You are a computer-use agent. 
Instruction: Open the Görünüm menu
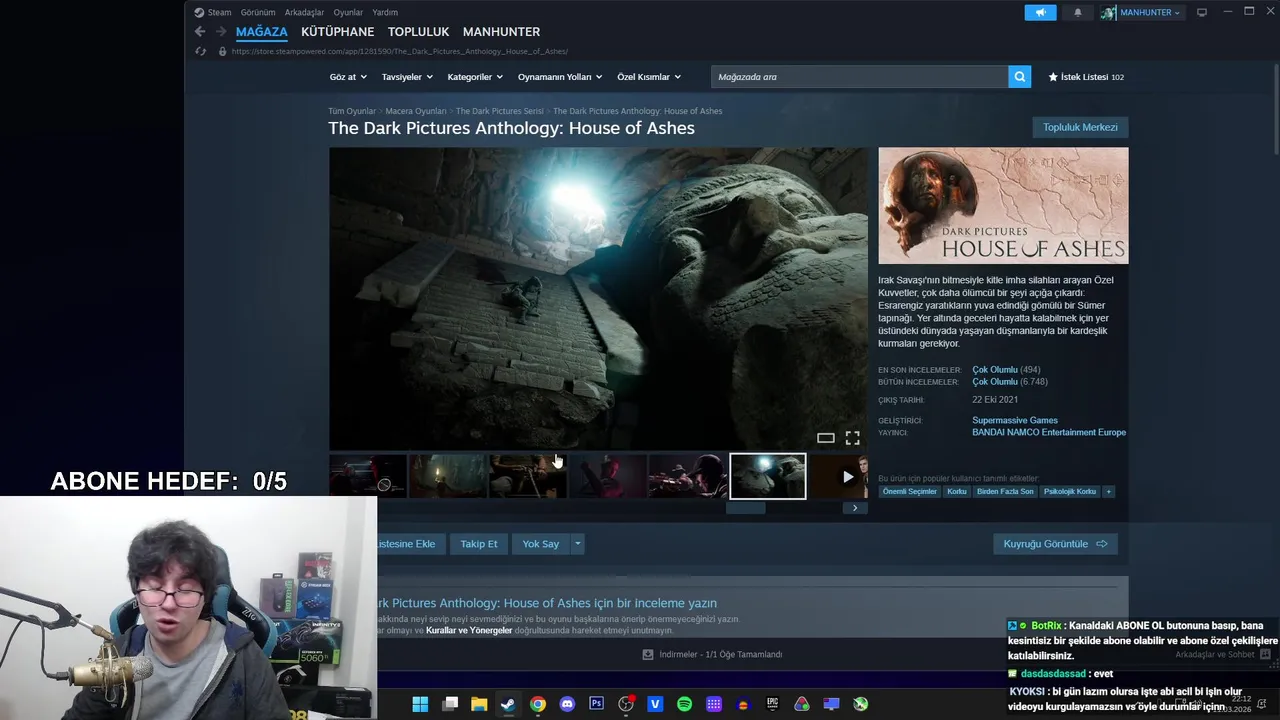pyautogui.click(x=258, y=12)
